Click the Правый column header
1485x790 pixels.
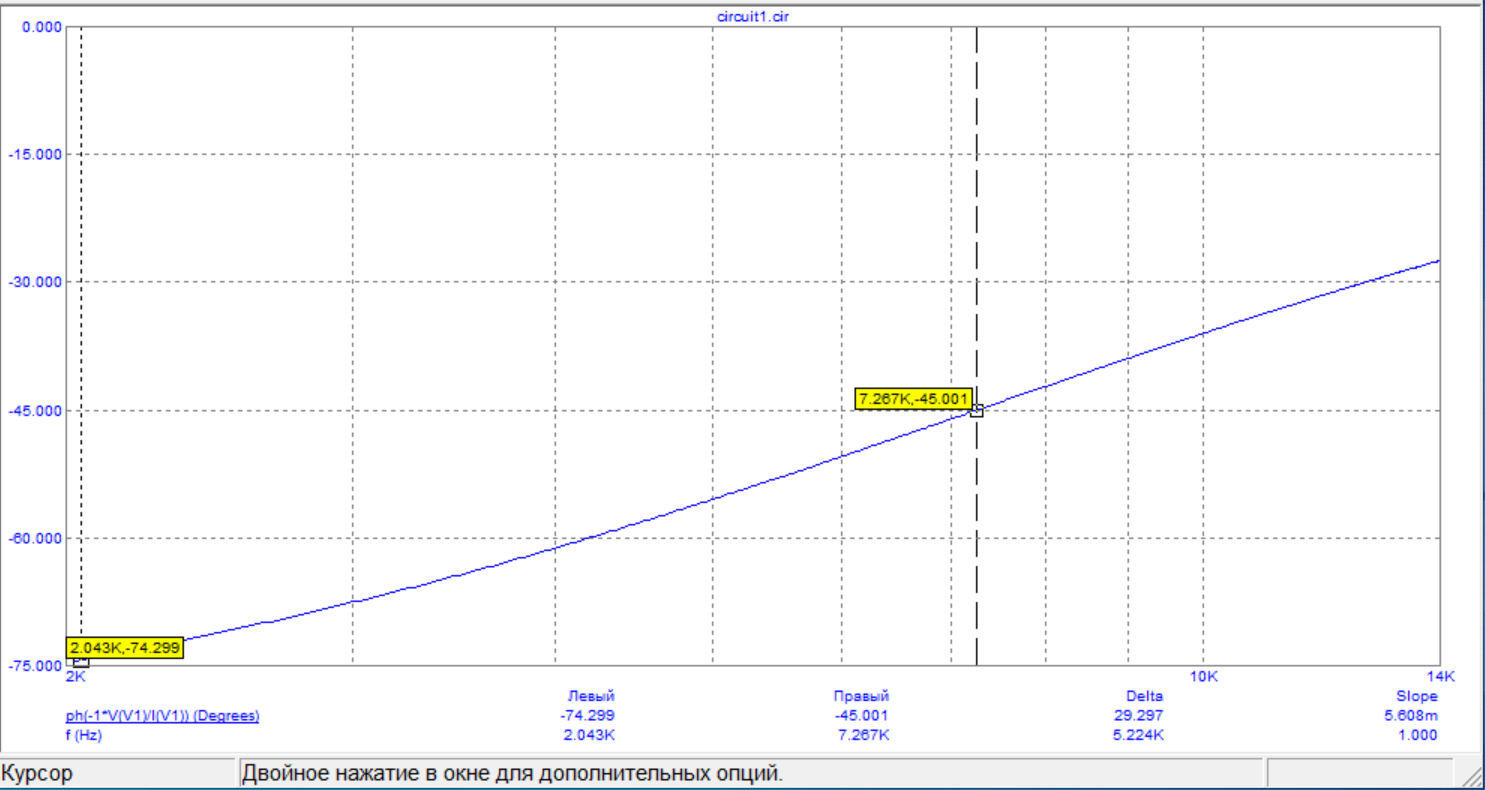pyautogui.click(x=861, y=696)
